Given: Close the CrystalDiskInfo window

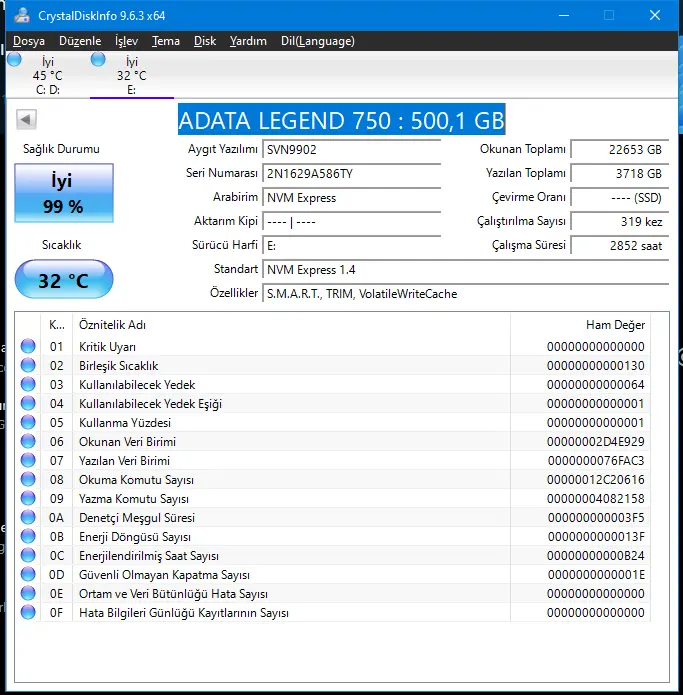Looking at the screenshot, I should coord(655,16).
